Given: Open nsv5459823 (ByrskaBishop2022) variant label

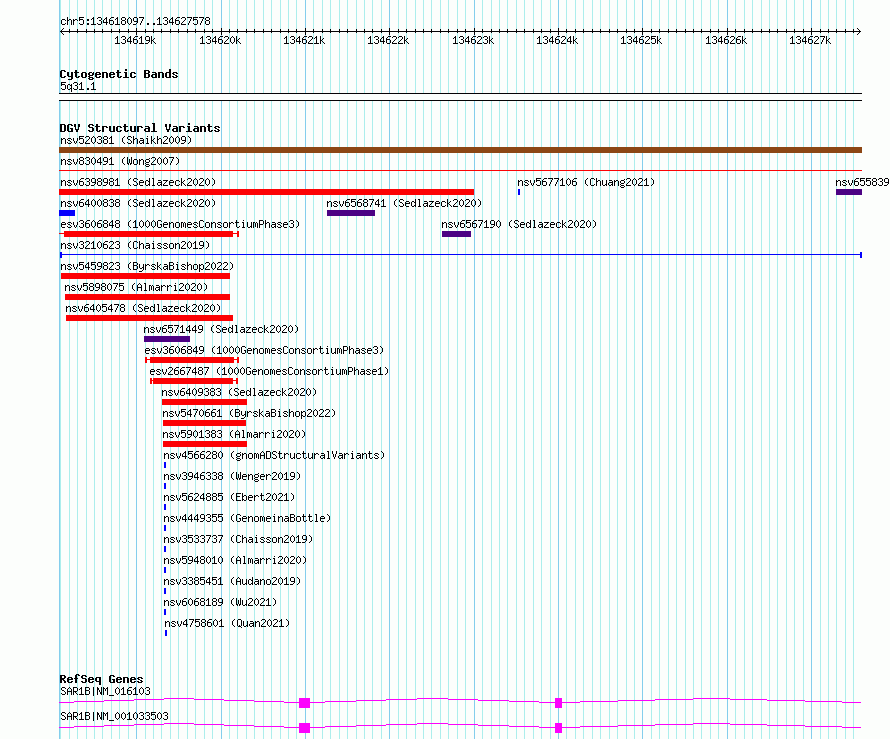Looking at the screenshot, I should 147,266.
